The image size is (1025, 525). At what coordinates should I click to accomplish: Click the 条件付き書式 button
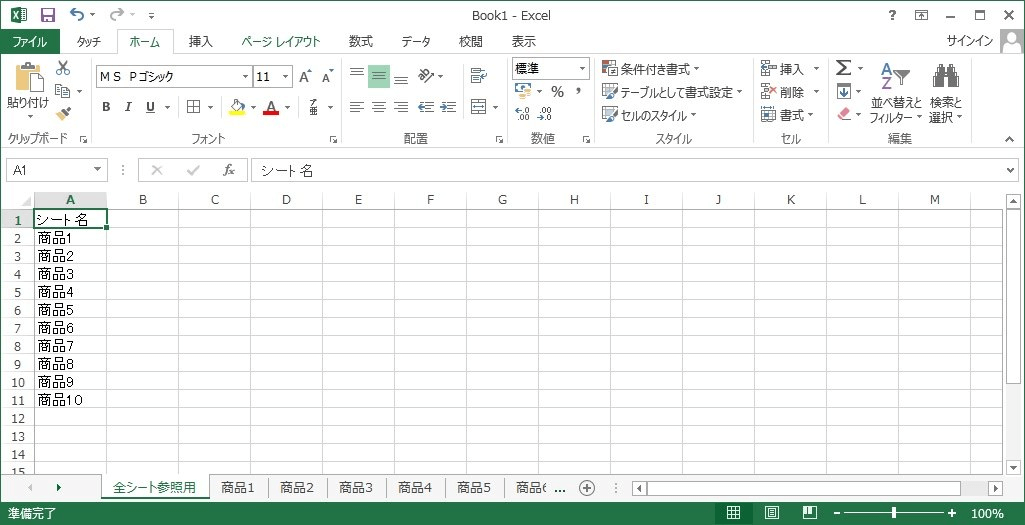pos(650,69)
